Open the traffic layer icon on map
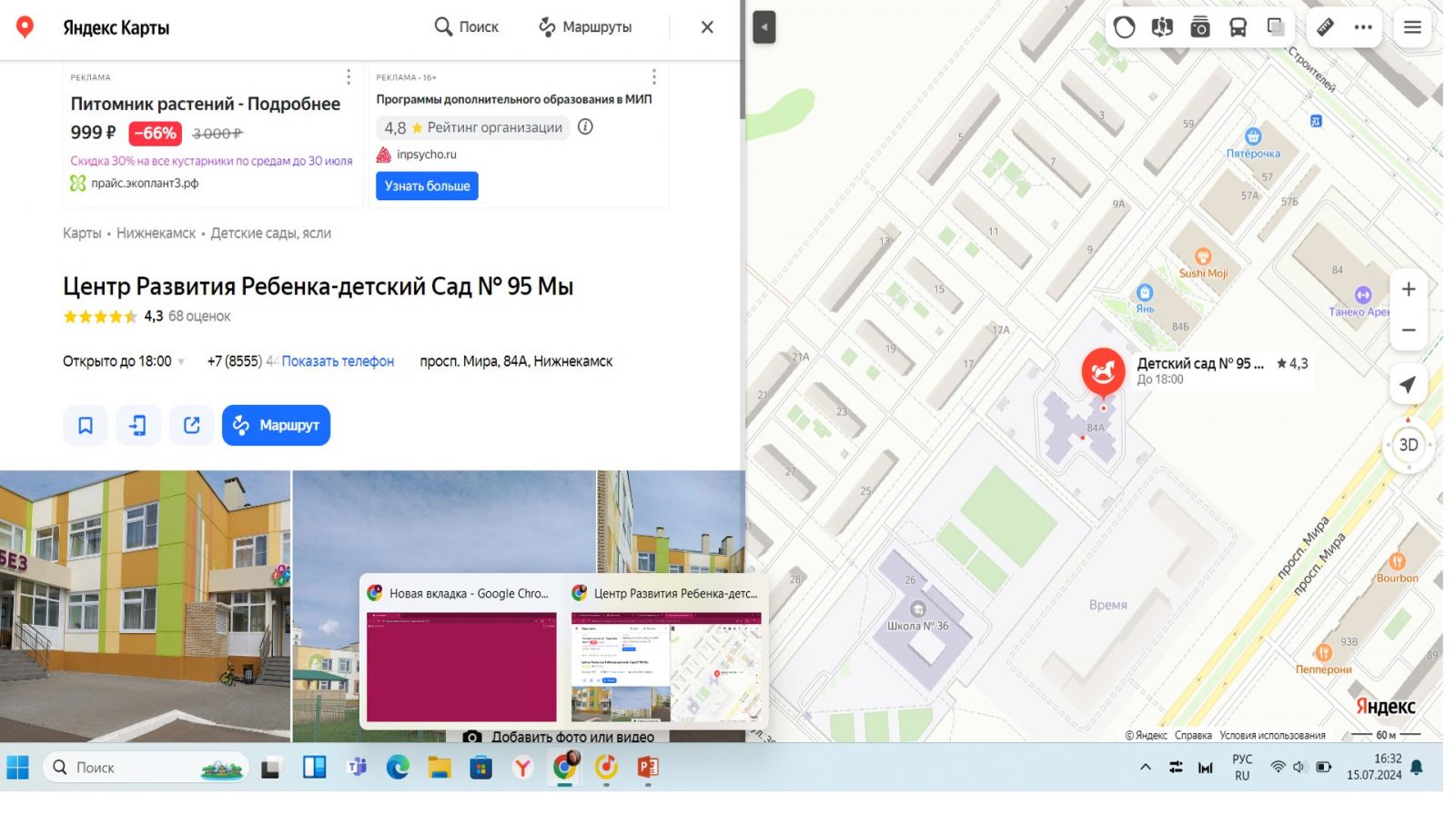The width and height of the screenshot is (1456, 815). pyautogui.click(x=1124, y=27)
